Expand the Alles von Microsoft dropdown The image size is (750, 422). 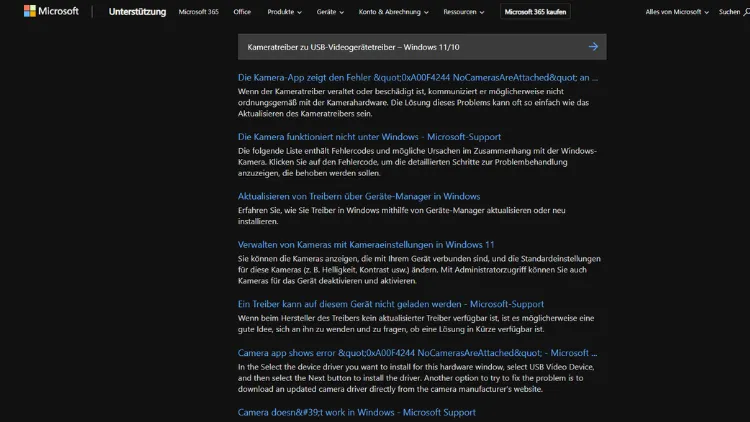tap(677, 12)
